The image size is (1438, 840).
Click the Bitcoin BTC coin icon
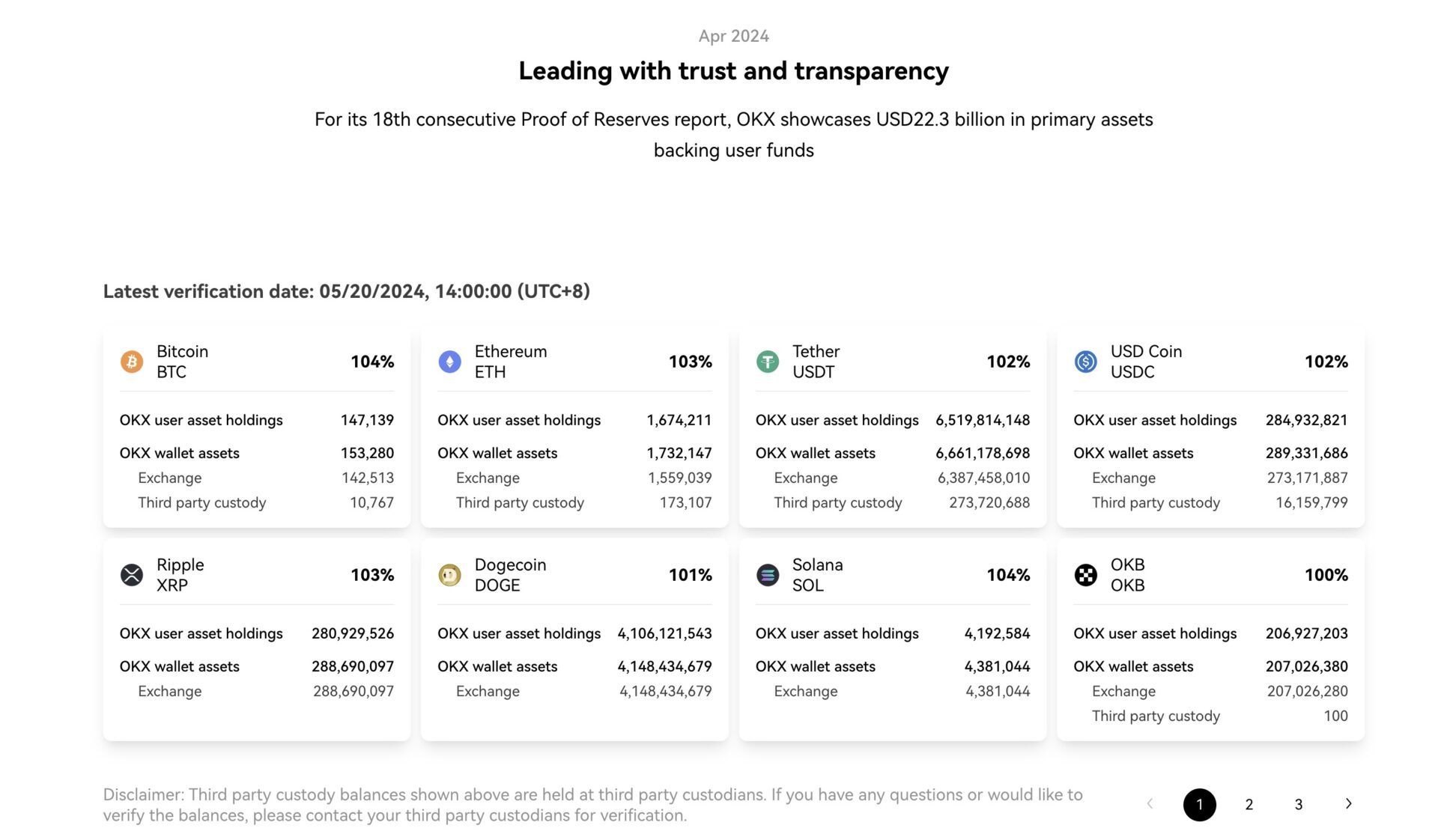132,362
